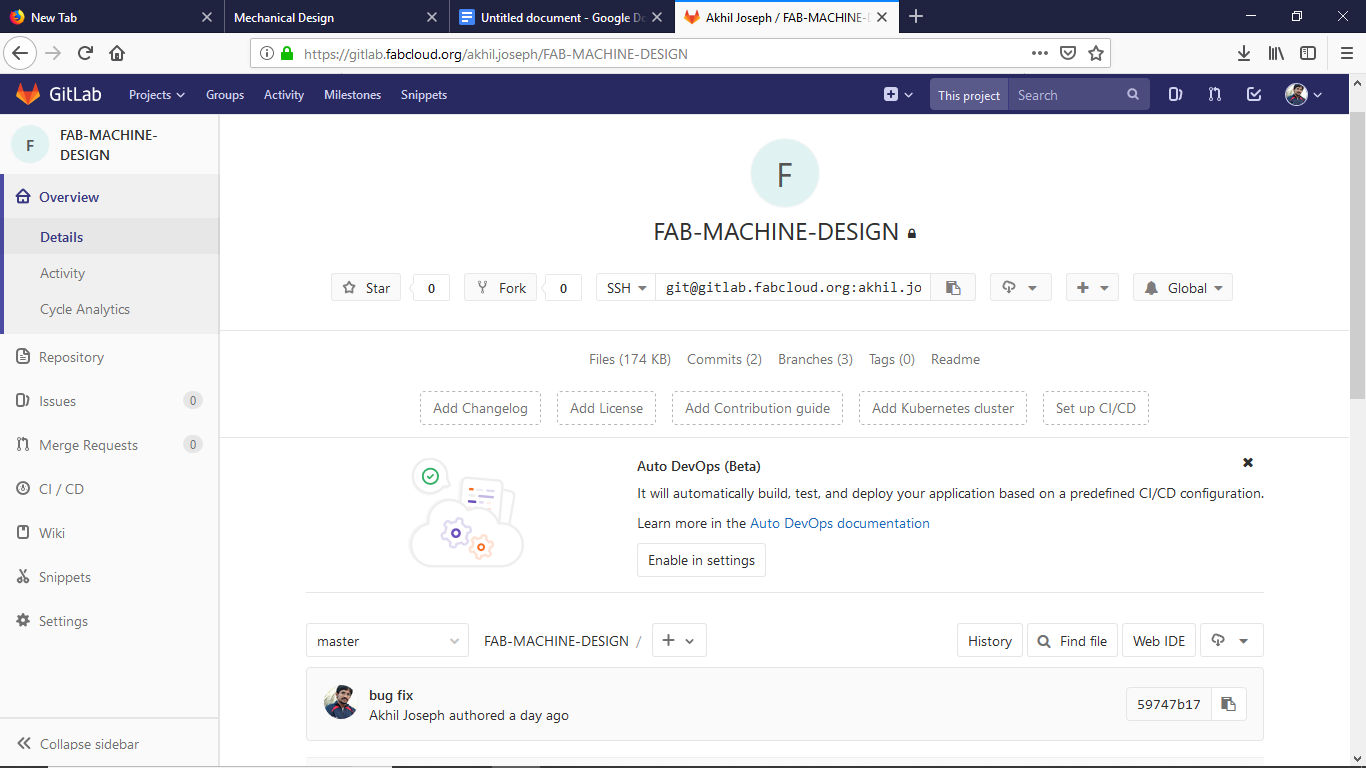
Task: Switch to the Untitled document Google Docs tab
Action: pyautogui.click(x=562, y=17)
